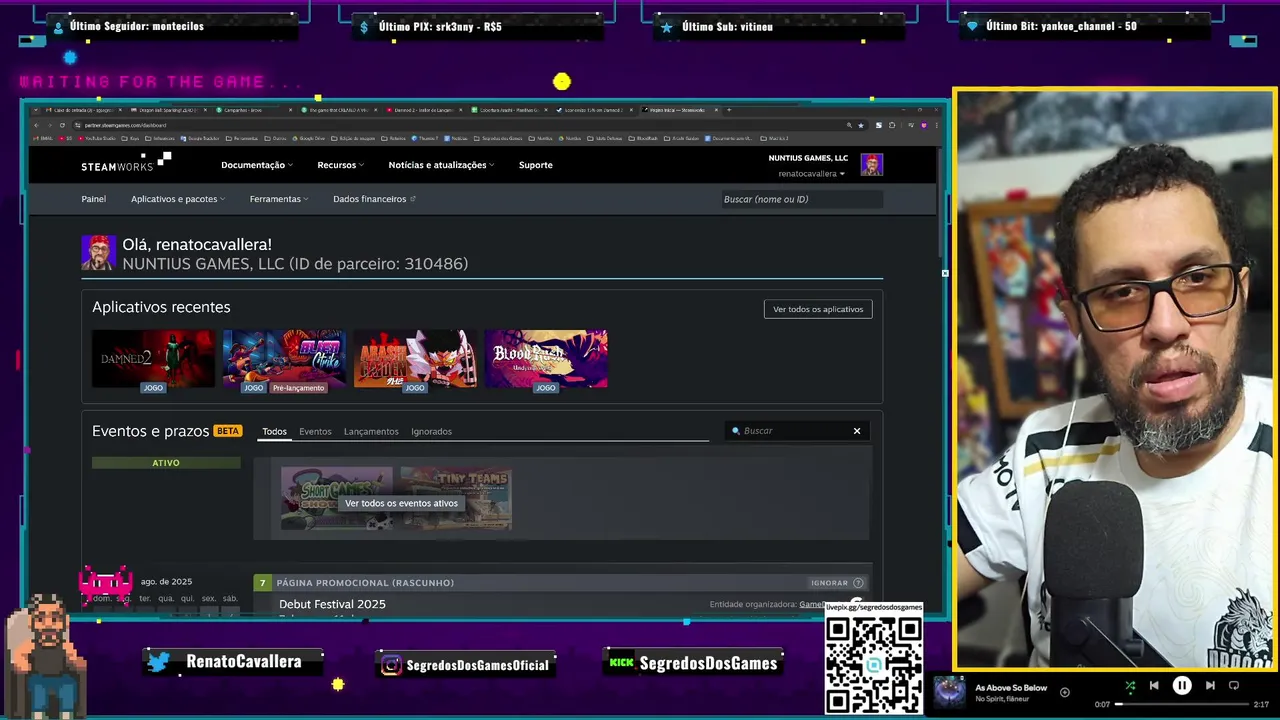Click the ATIVO status label
Image resolution: width=1280 pixels, height=720 pixels.
[x=166, y=463]
